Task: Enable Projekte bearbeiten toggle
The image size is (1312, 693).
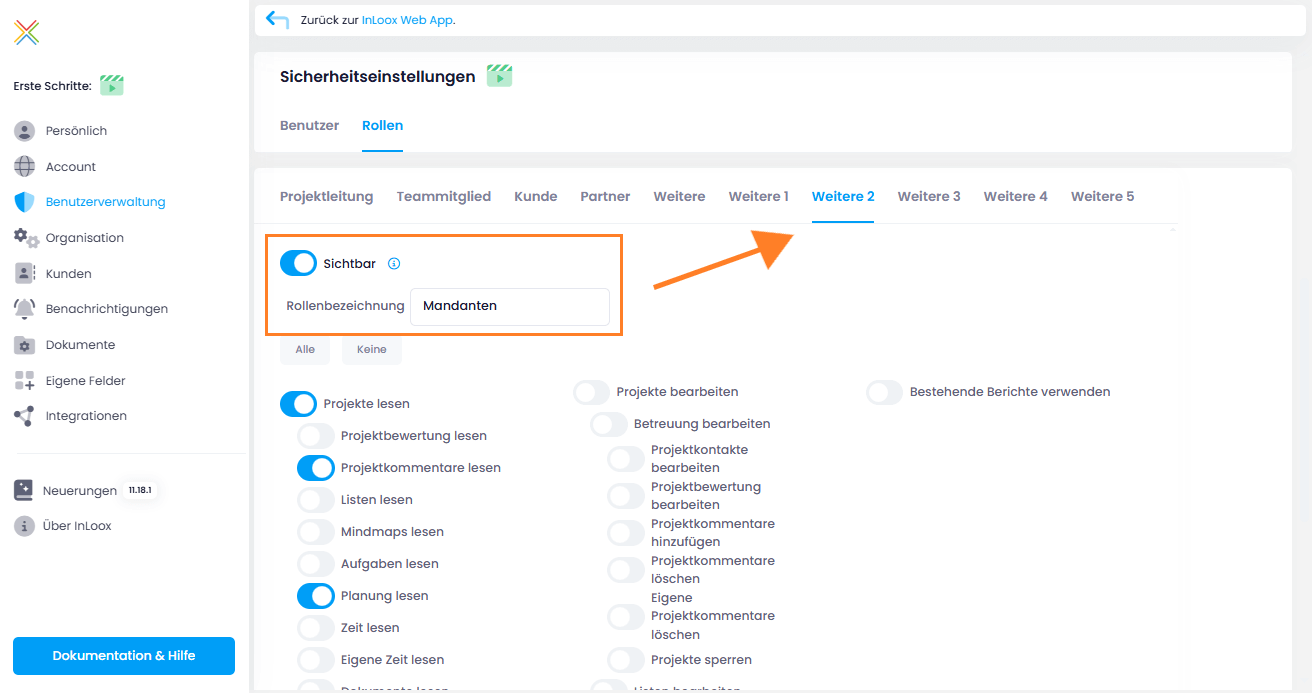Action: [x=592, y=392]
